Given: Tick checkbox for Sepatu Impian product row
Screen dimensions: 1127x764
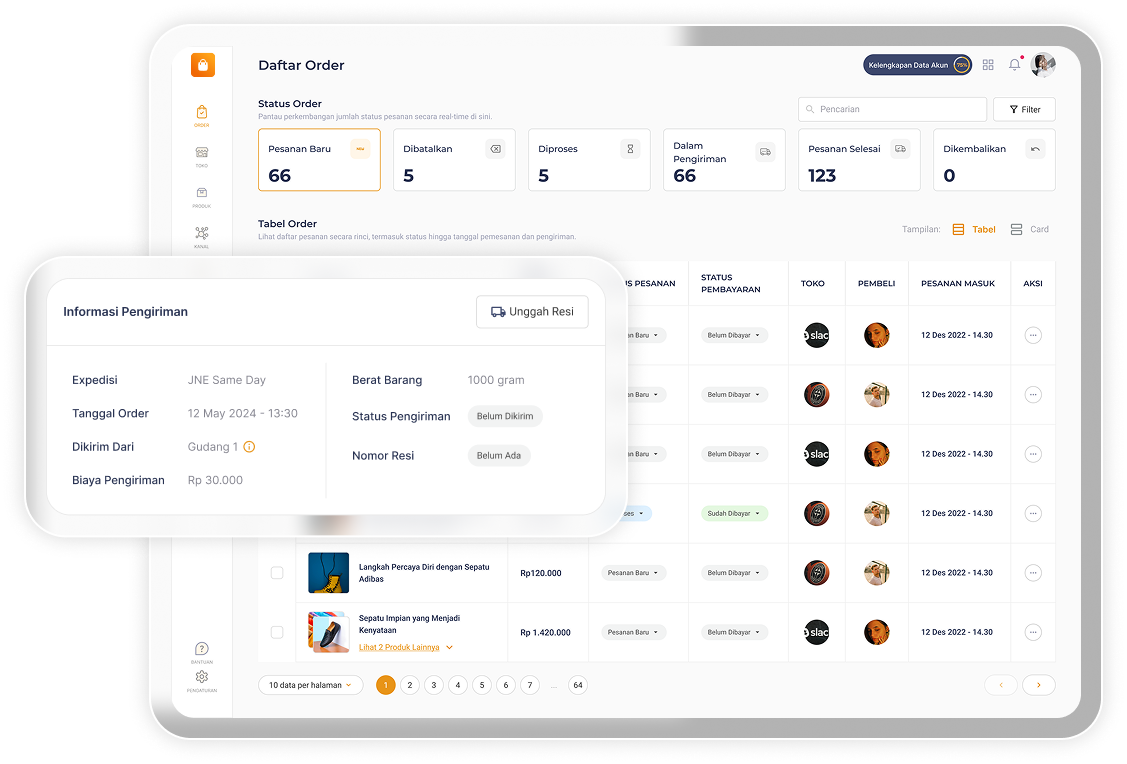Looking at the screenshot, I should [x=277, y=632].
